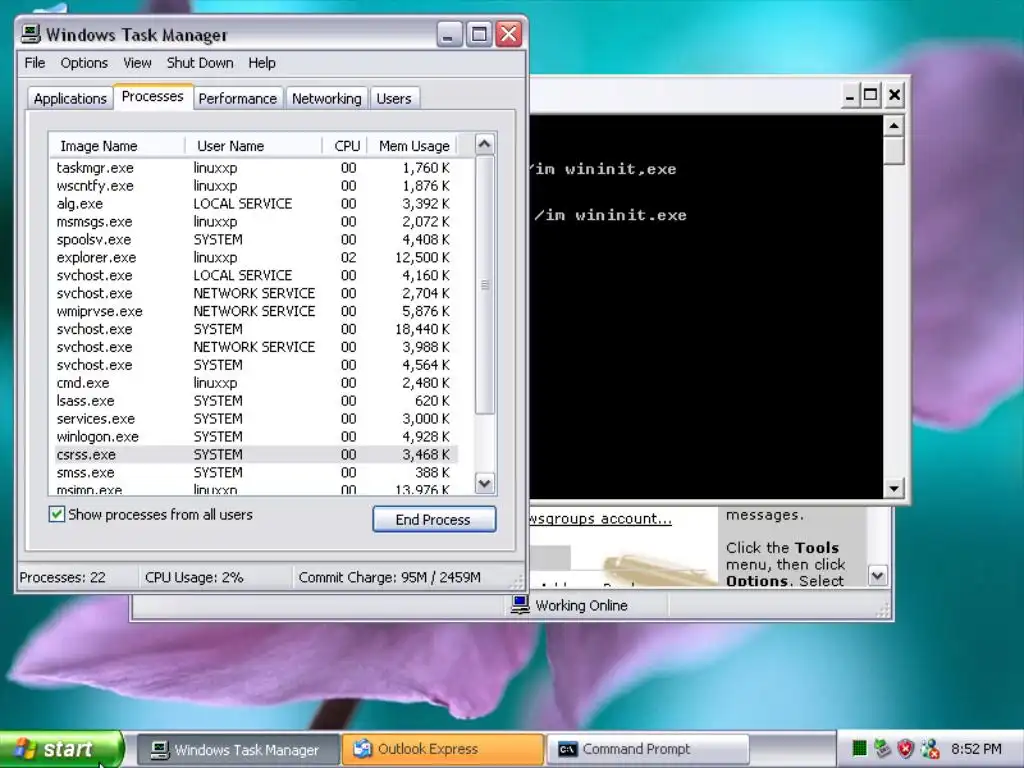This screenshot has width=1024, height=768.
Task: Select svchost.exe using 18,440 K memory
Action: point(256,329)
